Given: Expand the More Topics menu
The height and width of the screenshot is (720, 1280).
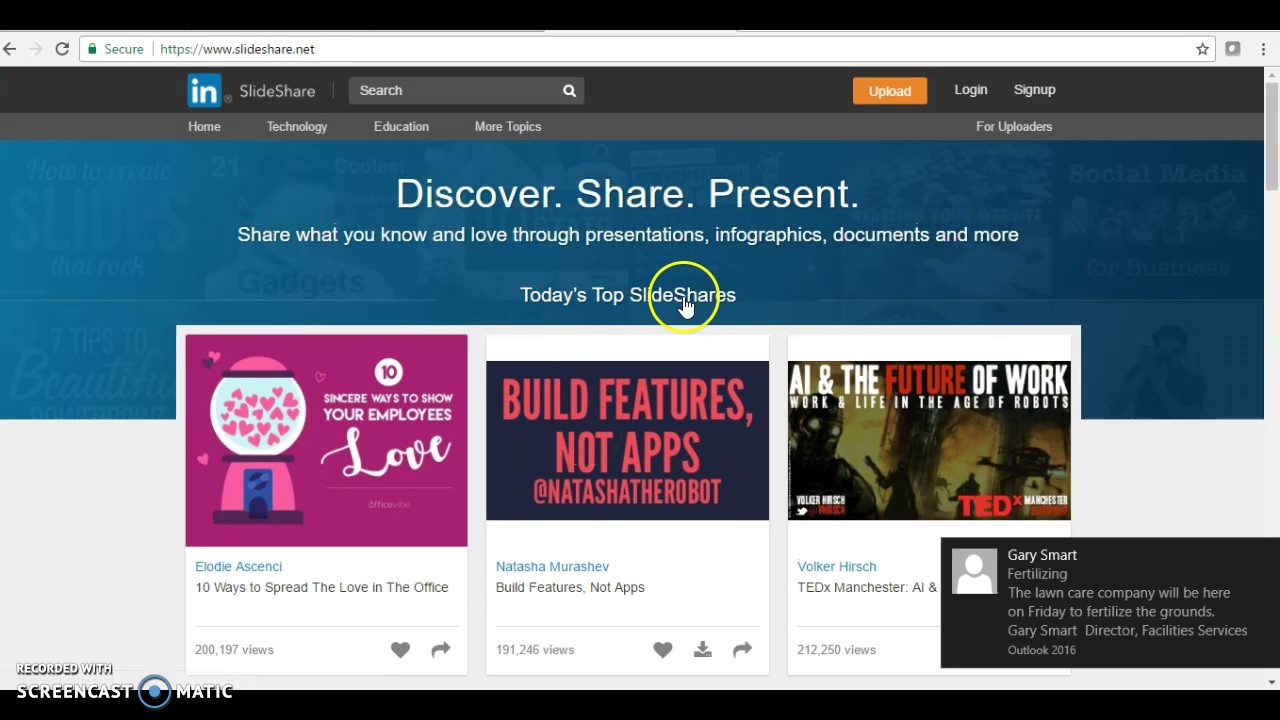Looking at the screenshot, I should [x=508, y=127].
